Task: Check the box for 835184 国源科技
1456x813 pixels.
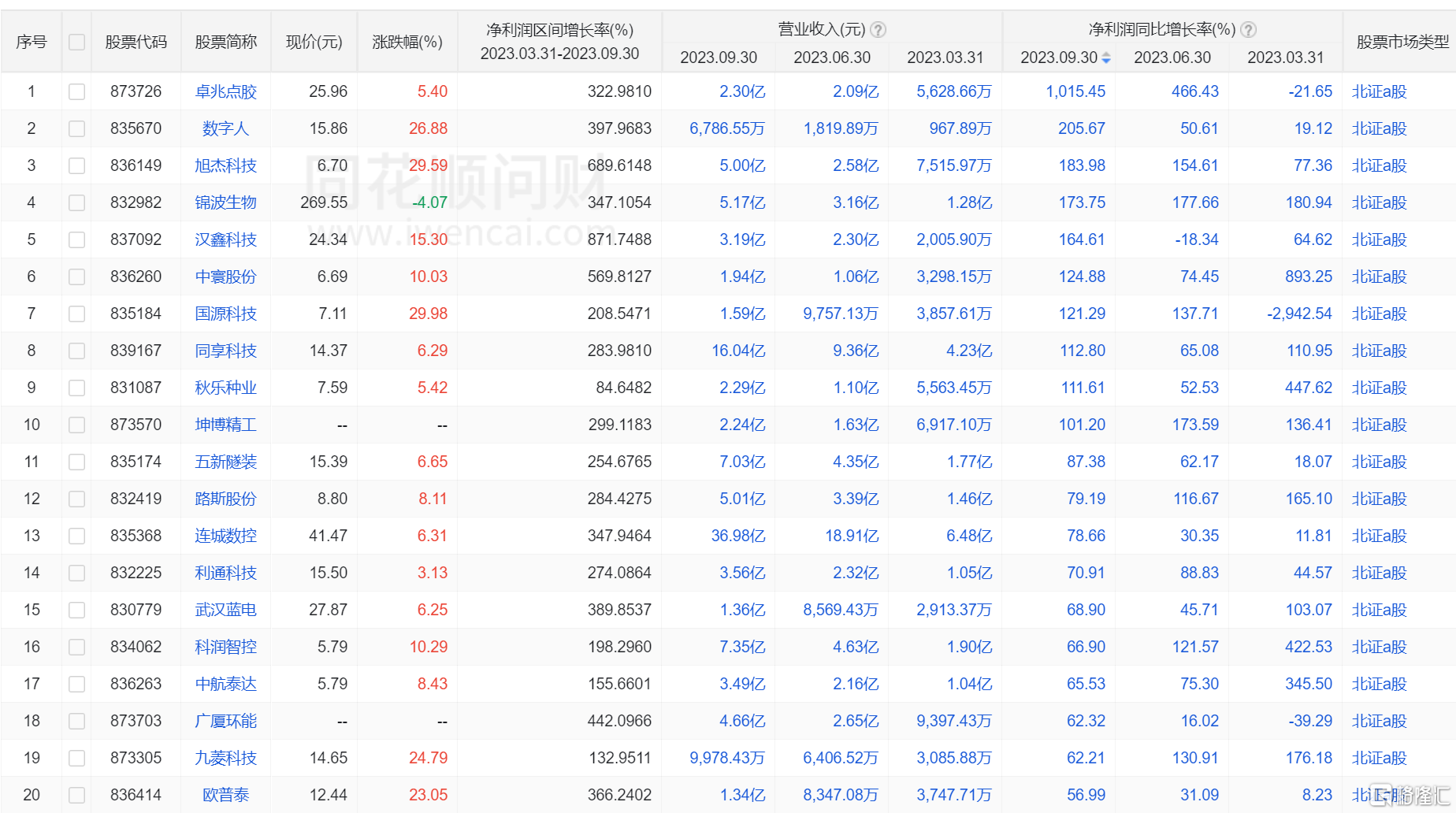Action: (x=76, y=314)
